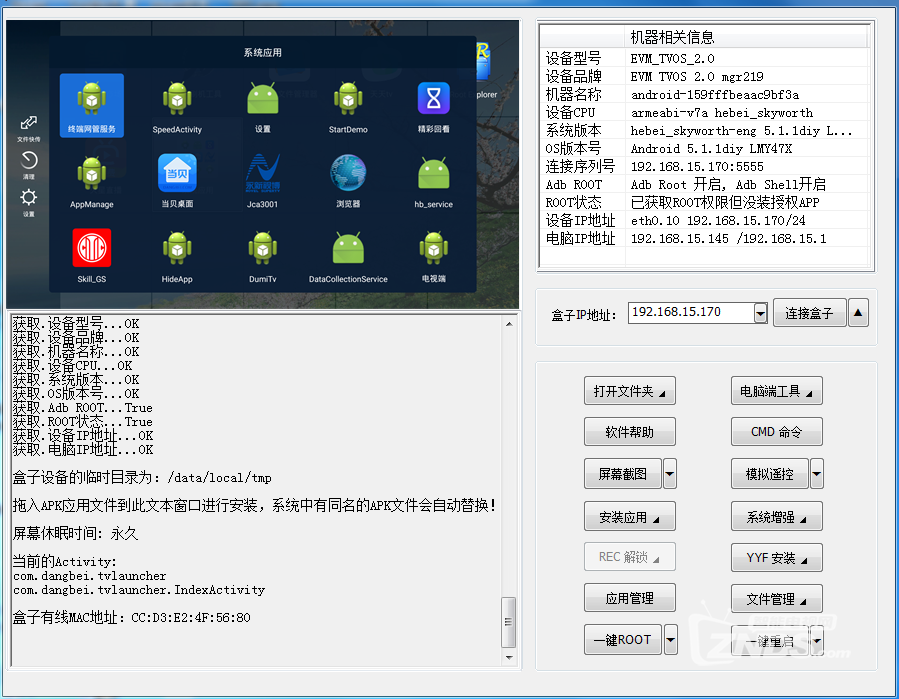Select the Android 5.1.1diy LMY47X cell
The image size is (899, 699).
coord(711,149)
